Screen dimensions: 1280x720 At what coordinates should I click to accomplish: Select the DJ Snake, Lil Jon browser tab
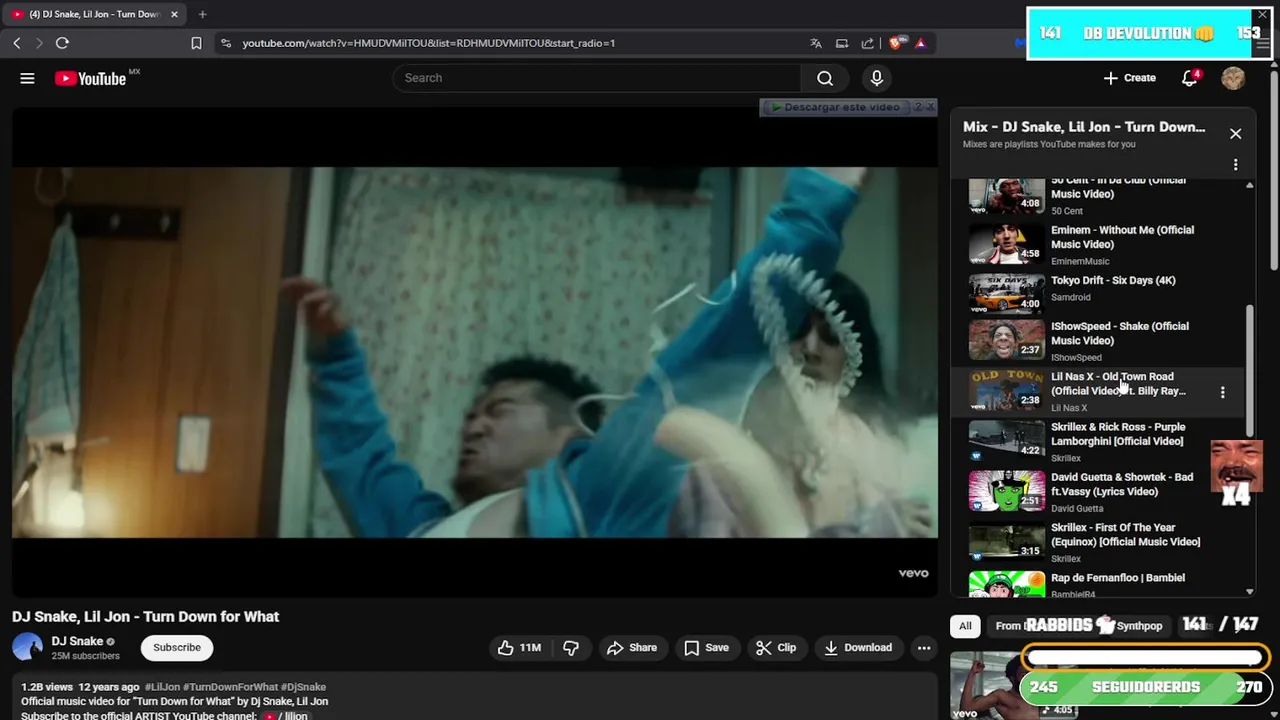coord(95,14)
